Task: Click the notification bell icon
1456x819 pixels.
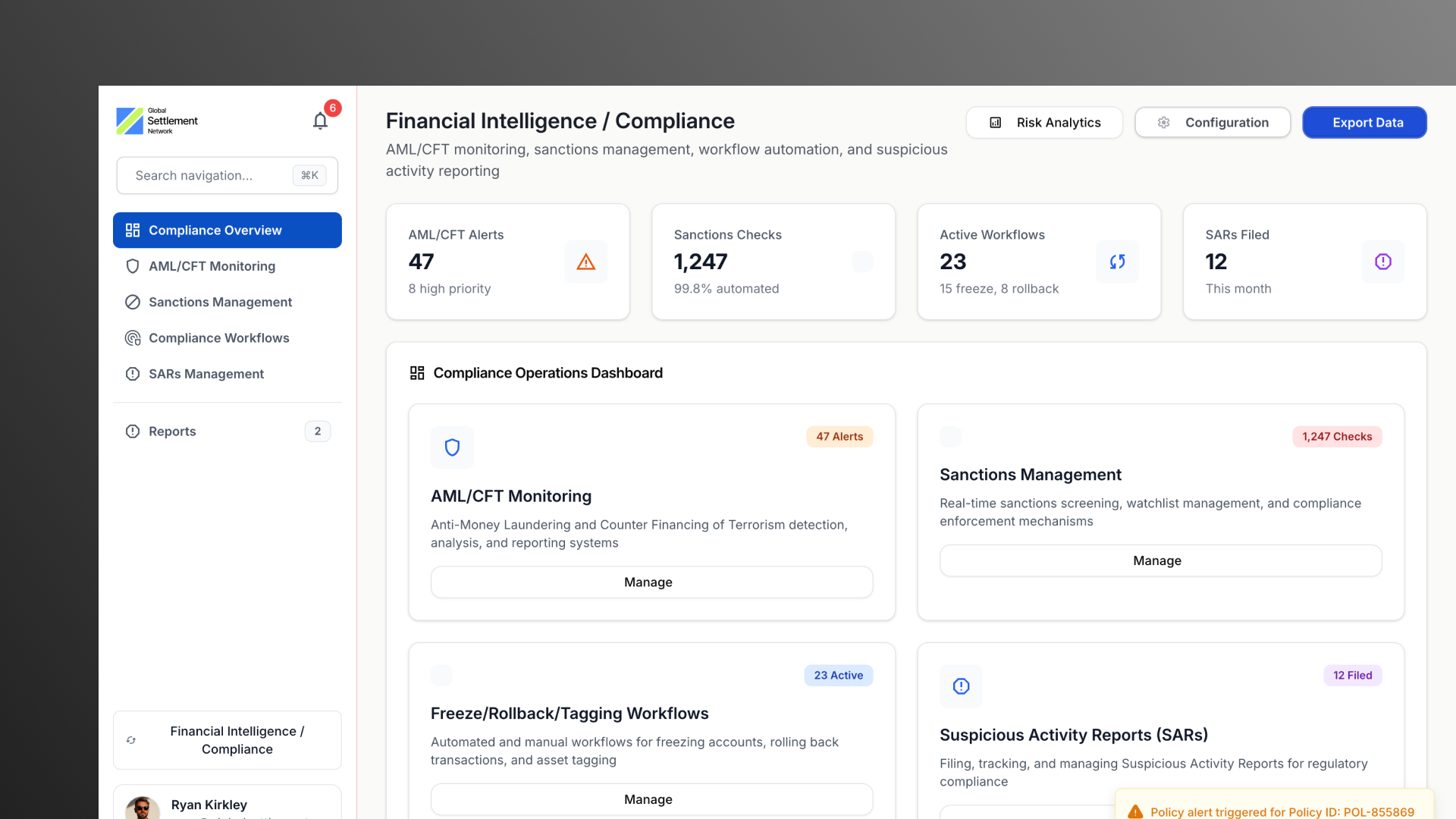Action: [x=320, y=121]
